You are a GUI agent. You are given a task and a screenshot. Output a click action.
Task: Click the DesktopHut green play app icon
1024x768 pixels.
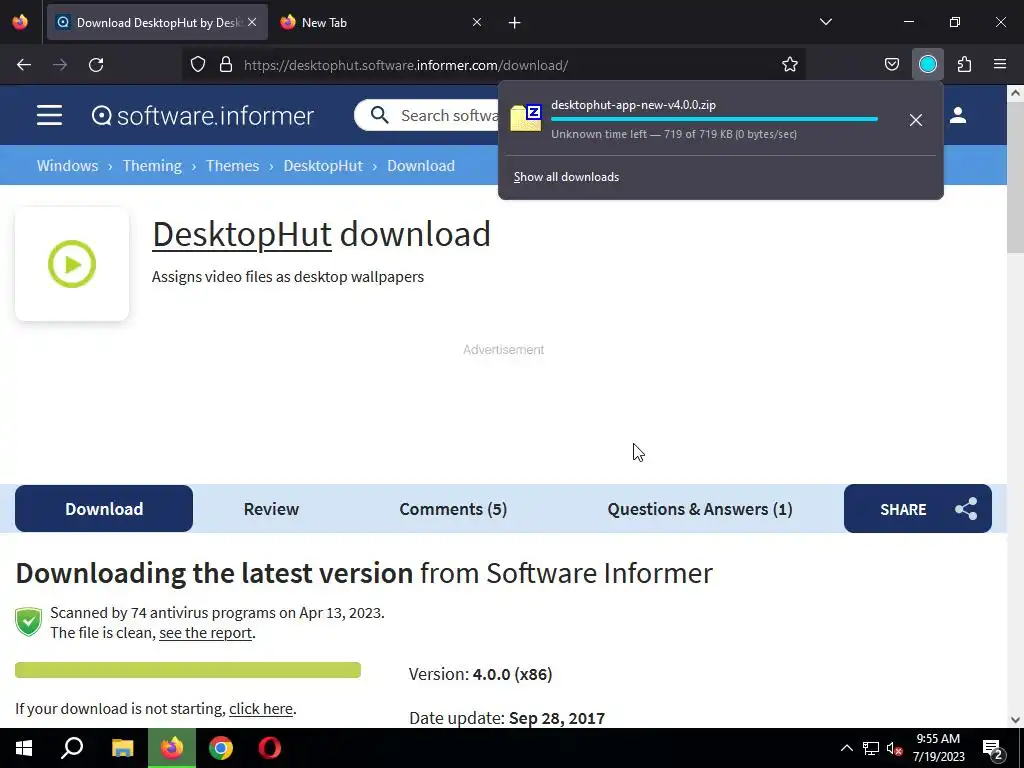pyautogui.click(x=72, y=264)
